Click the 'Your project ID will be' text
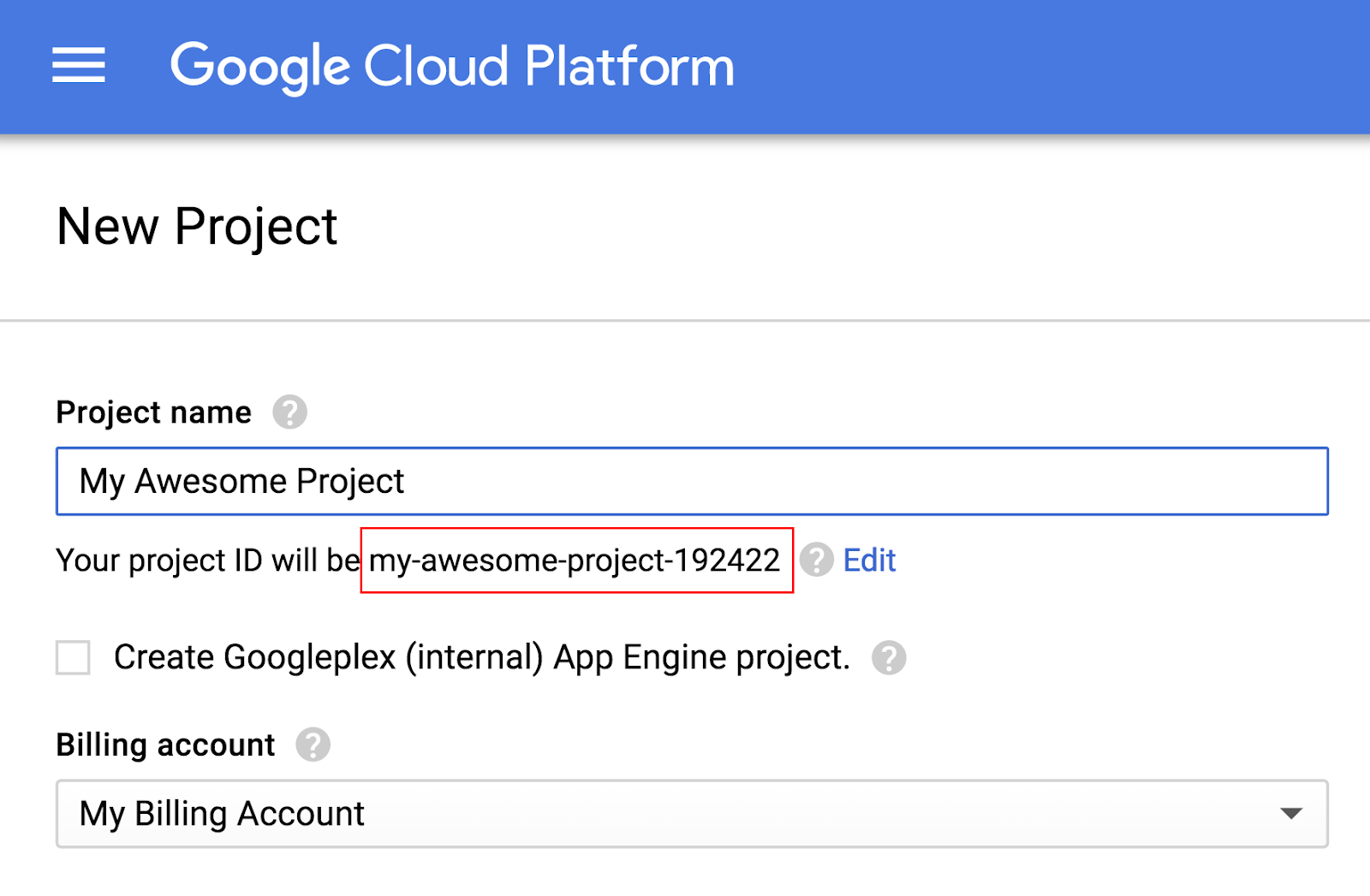 207,561
